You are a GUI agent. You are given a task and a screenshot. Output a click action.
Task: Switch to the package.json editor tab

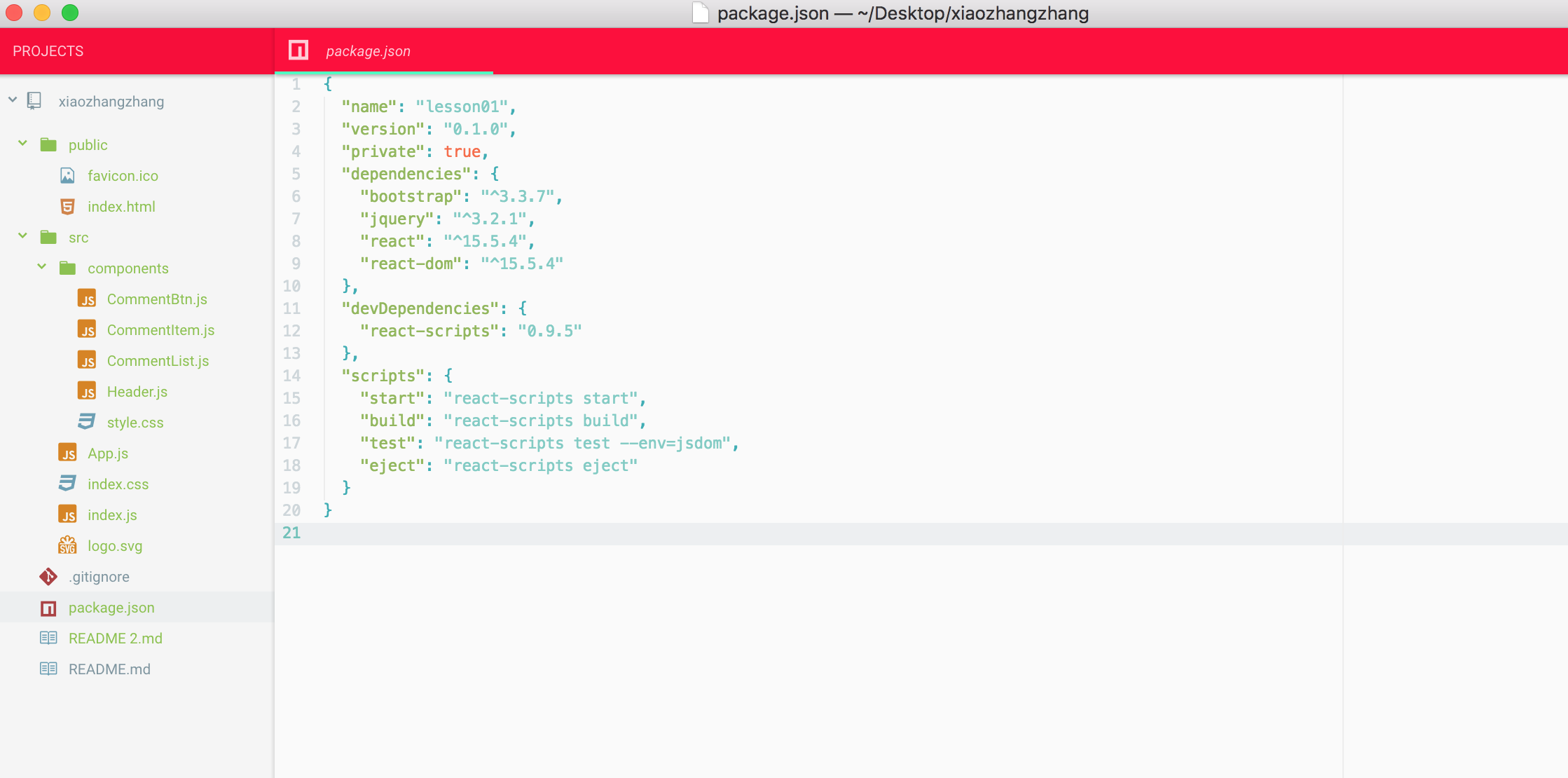pos(368,51)
